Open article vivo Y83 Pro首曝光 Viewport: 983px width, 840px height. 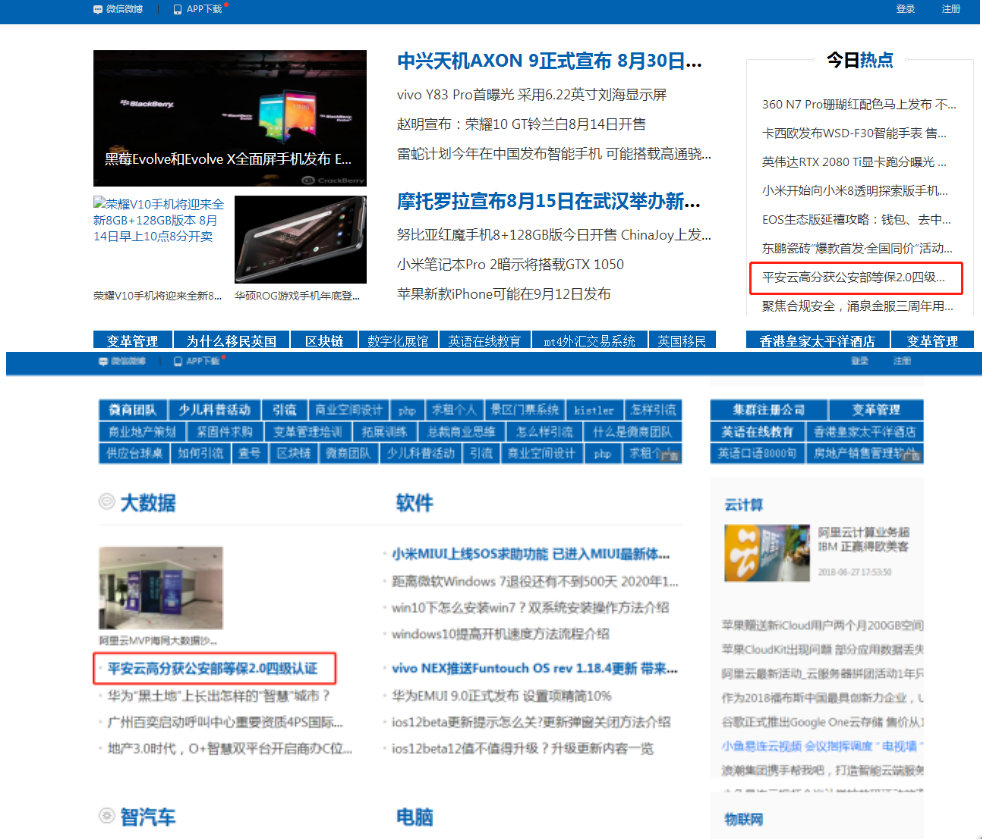click(x=532, y=95)
